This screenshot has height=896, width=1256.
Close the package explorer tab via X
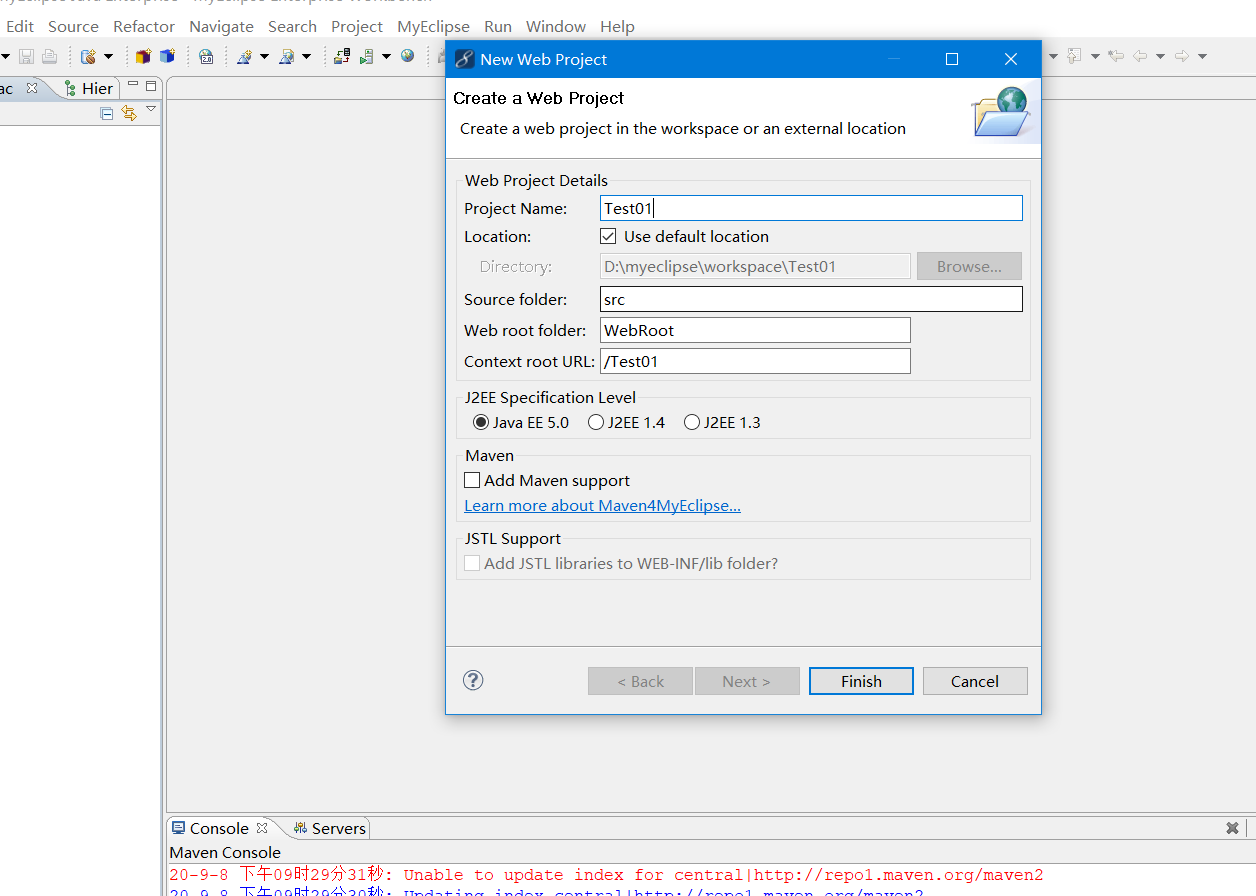coord(32,88)
